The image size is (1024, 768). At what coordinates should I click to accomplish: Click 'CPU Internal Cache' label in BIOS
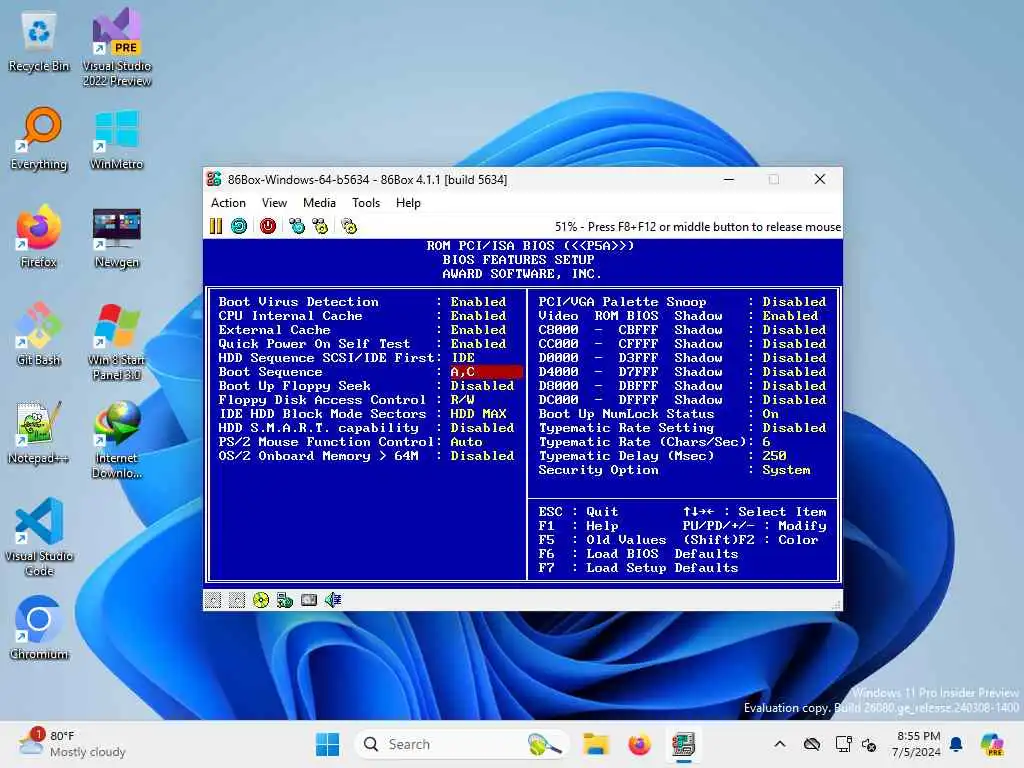click(x=290, y=315)
